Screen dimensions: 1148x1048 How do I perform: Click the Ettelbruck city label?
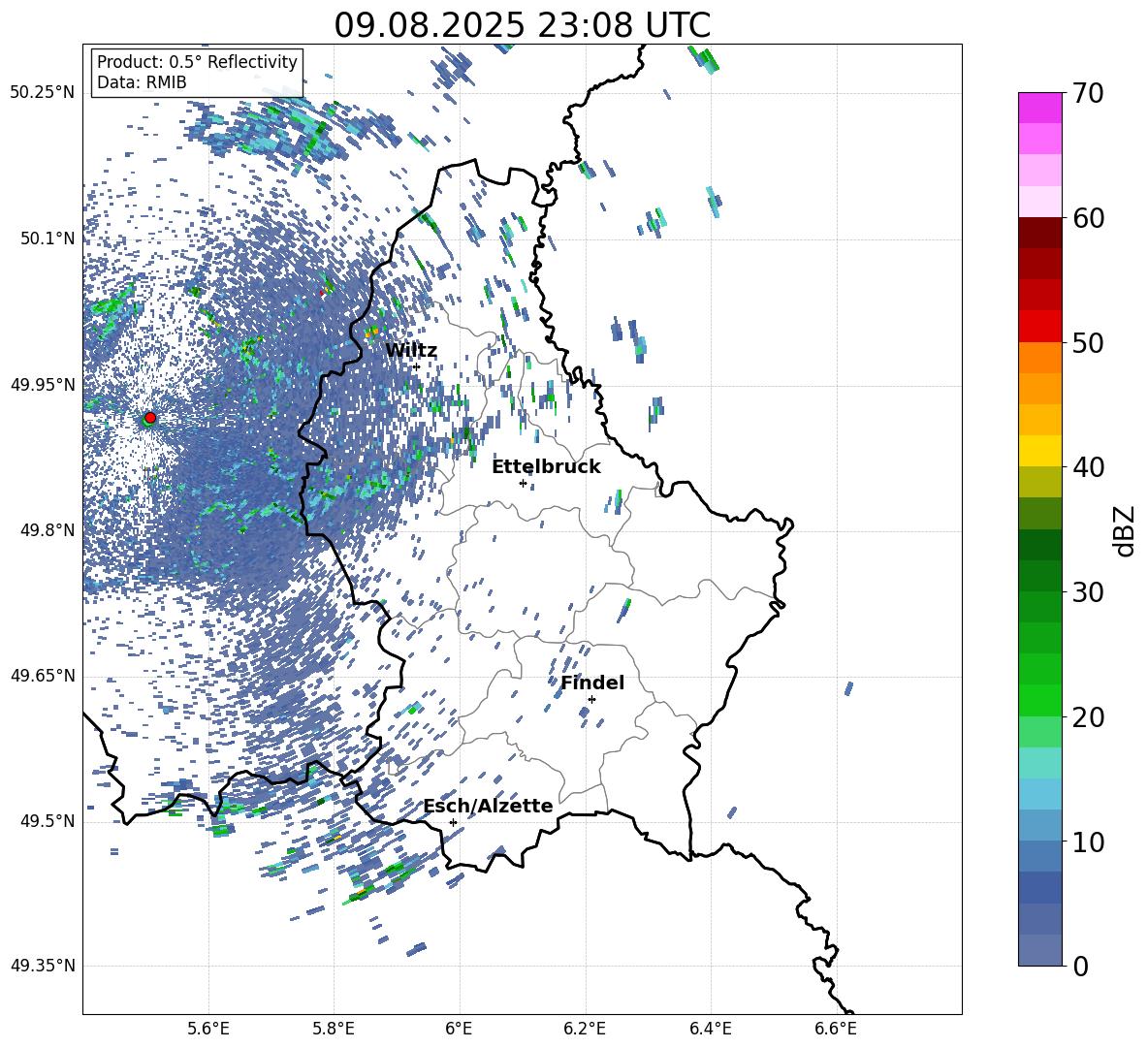[546, 467]
